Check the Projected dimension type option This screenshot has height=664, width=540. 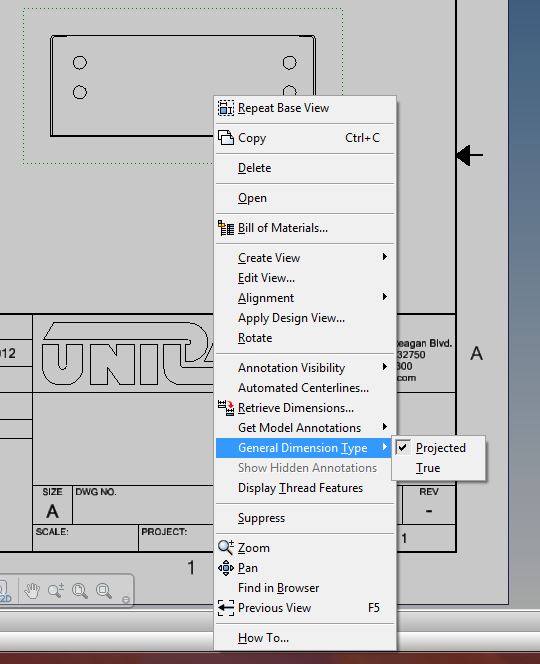439,448
